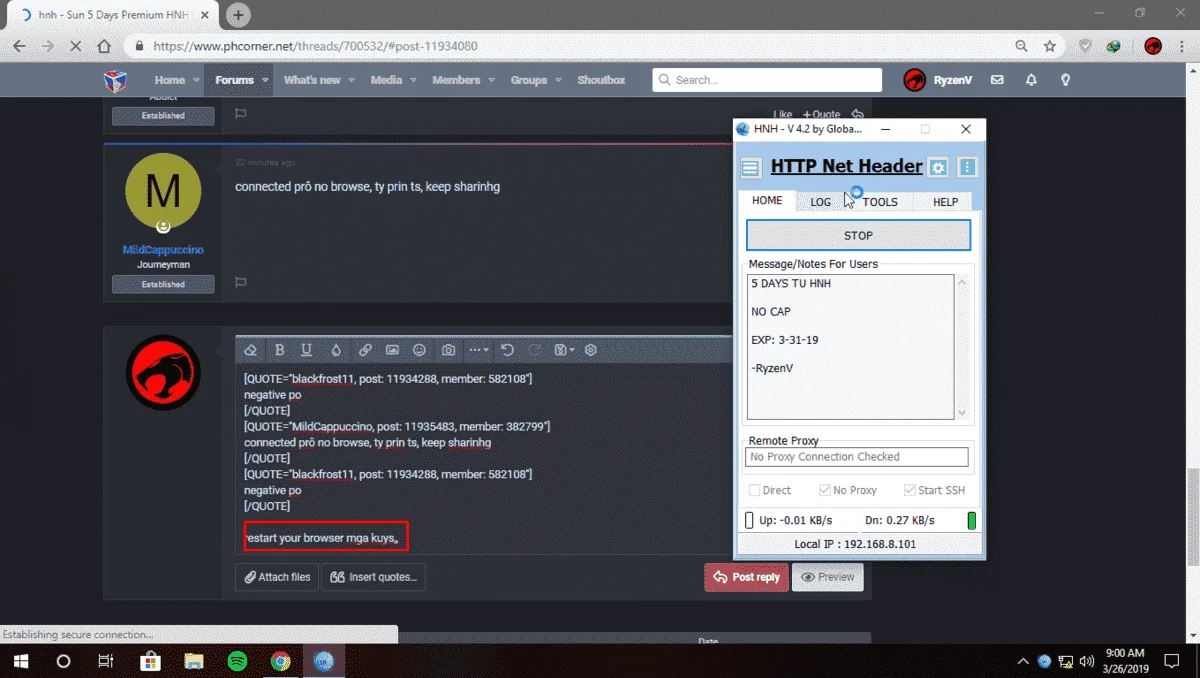Click the phcorner site logo
1200x678 pixels.
tap(116, 80)
